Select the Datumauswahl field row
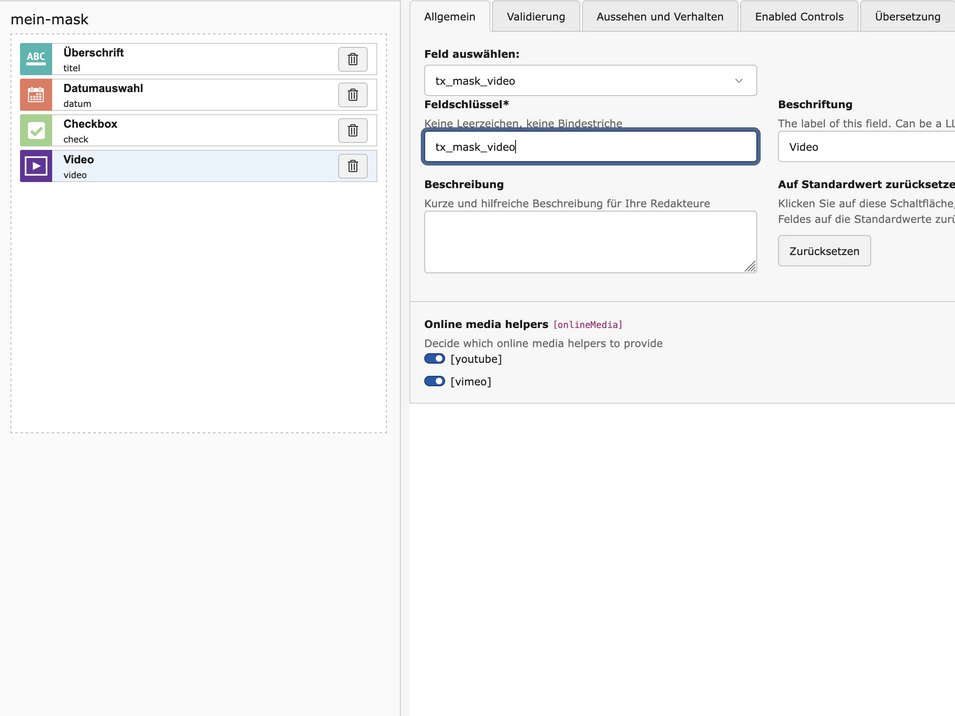The image size is (955, 716). pos(199,95)
